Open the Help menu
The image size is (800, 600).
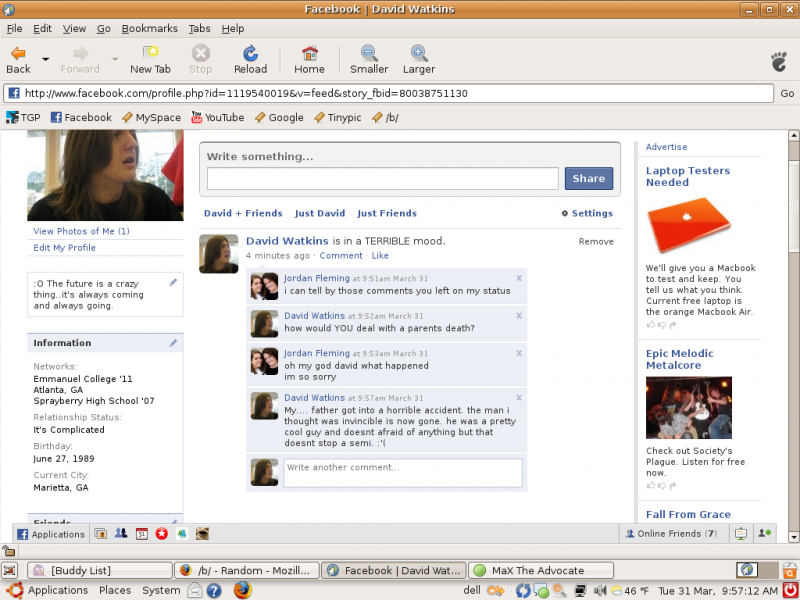coord(233,29)
